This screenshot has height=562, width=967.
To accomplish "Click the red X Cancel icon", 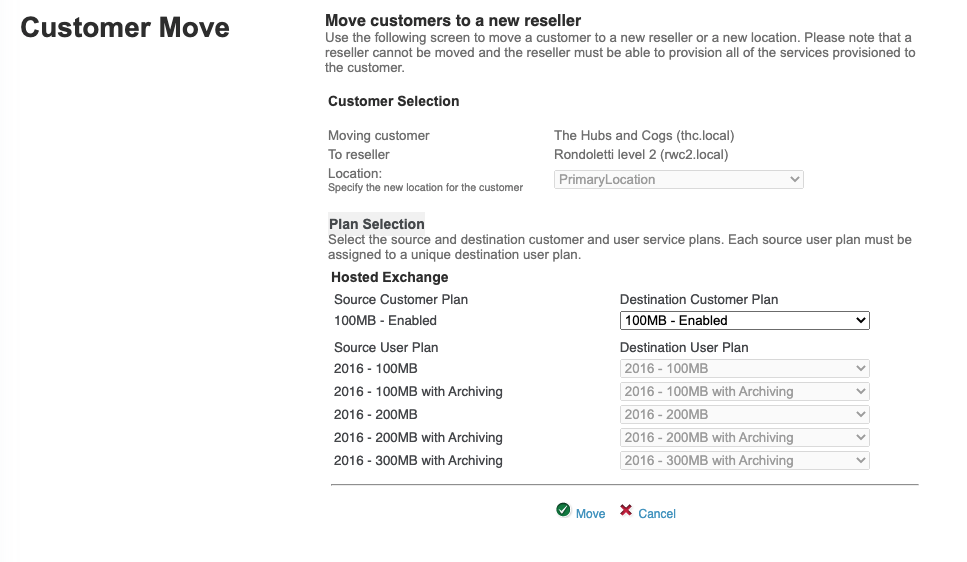I will 626,510.
